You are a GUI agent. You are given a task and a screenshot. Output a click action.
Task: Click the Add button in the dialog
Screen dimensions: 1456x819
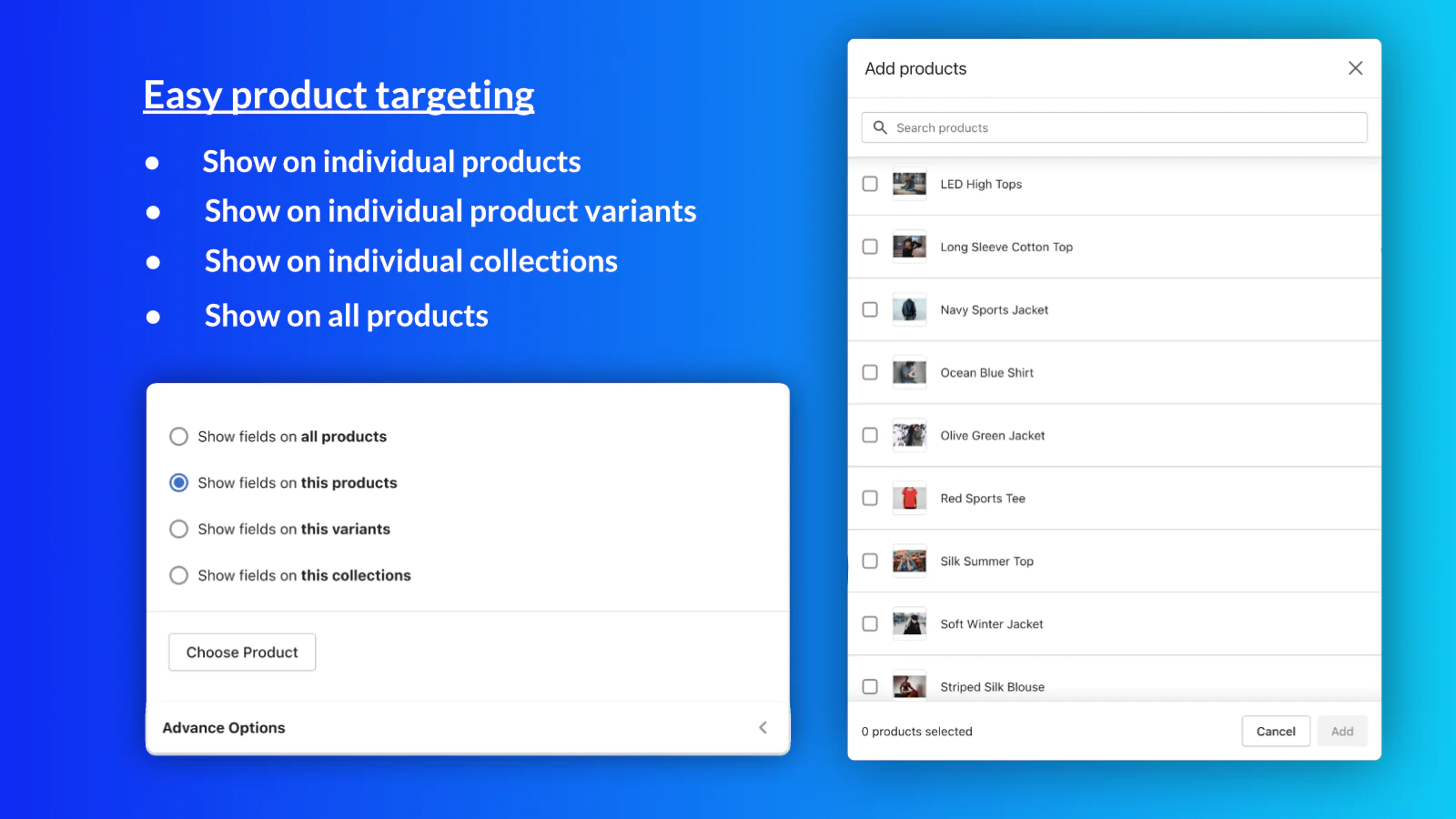point(1342,732)
